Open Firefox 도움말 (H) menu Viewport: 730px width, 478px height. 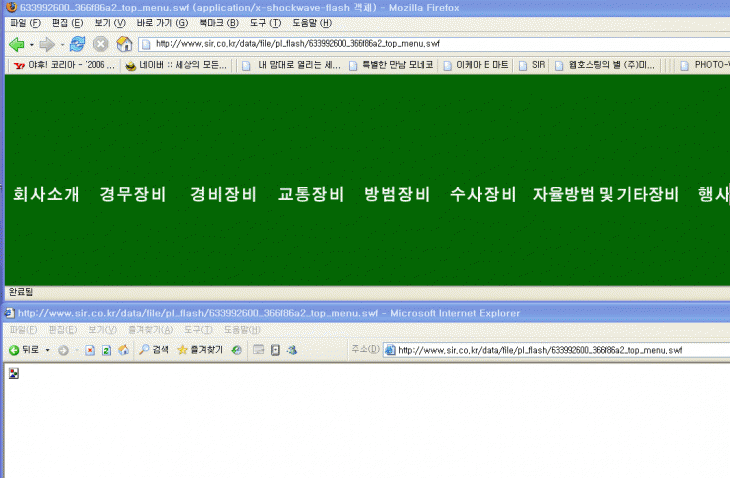tap(312, 23)
